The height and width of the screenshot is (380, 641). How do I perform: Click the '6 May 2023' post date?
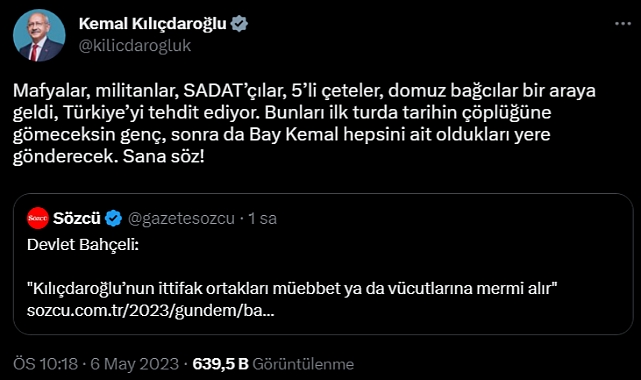(x=134, y=364)
